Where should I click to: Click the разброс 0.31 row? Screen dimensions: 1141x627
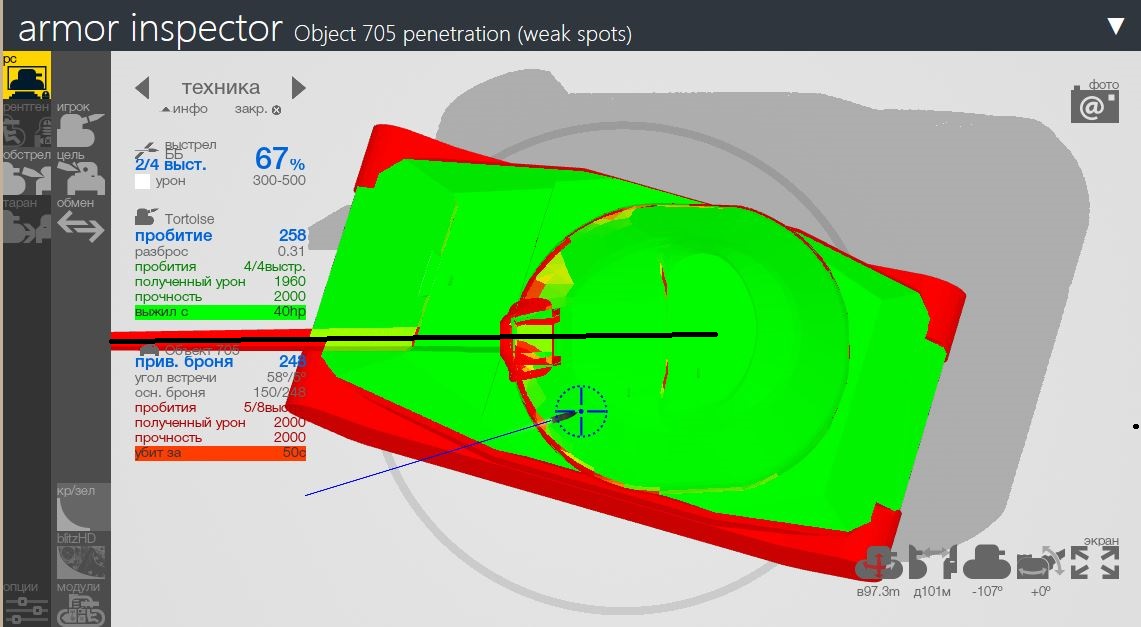(220, 252)
